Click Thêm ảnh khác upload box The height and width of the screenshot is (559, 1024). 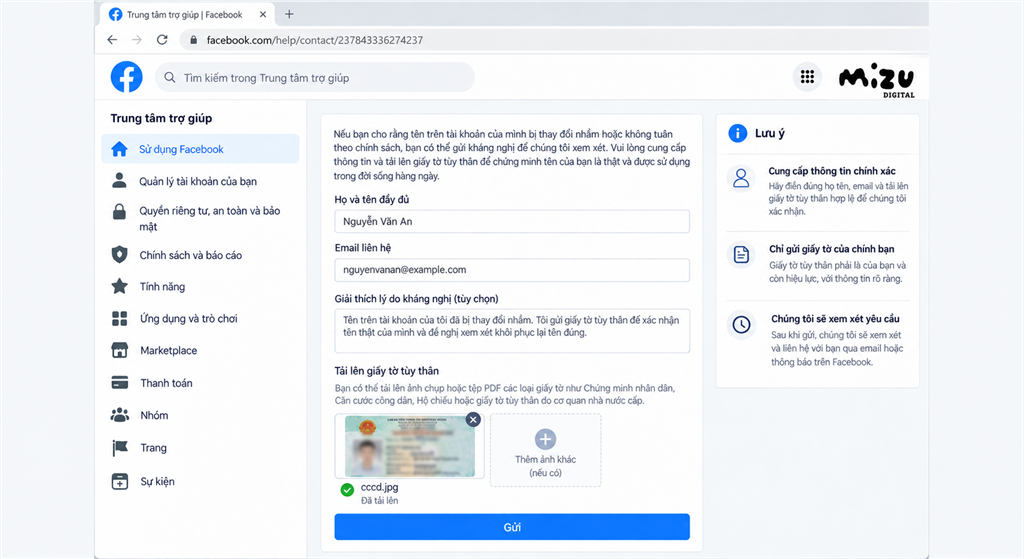coord(545,450)
